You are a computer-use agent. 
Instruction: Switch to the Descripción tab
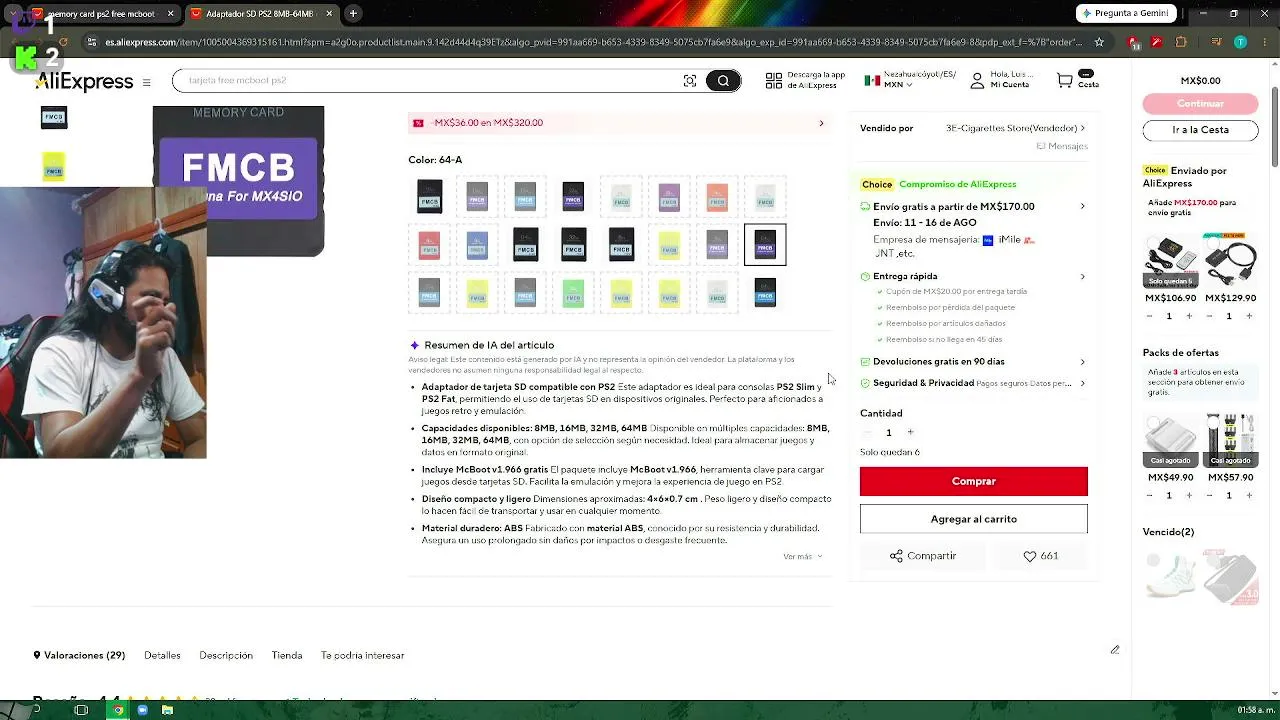226,655
